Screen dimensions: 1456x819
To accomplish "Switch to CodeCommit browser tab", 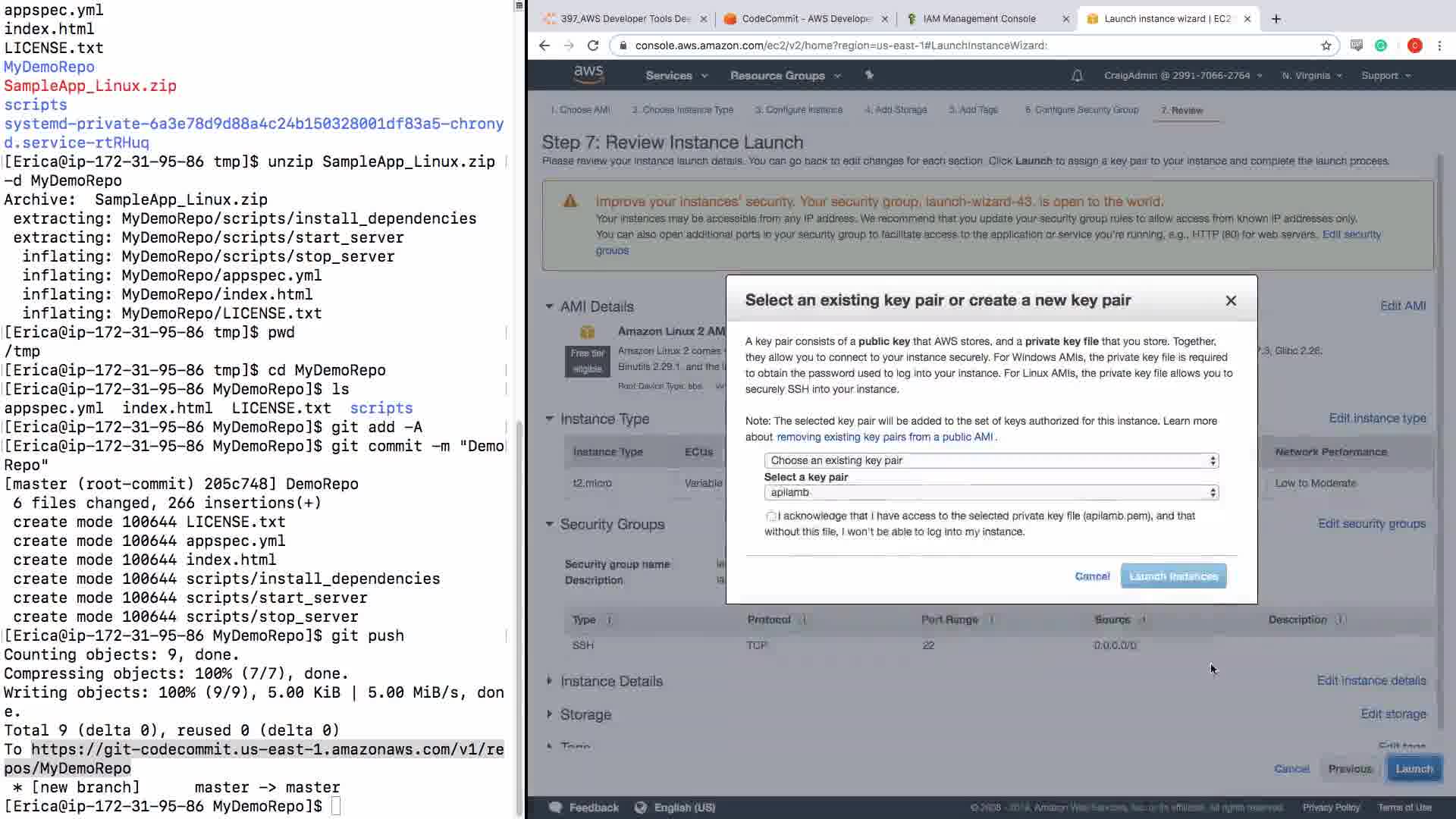I will click(x=804, y=19).
